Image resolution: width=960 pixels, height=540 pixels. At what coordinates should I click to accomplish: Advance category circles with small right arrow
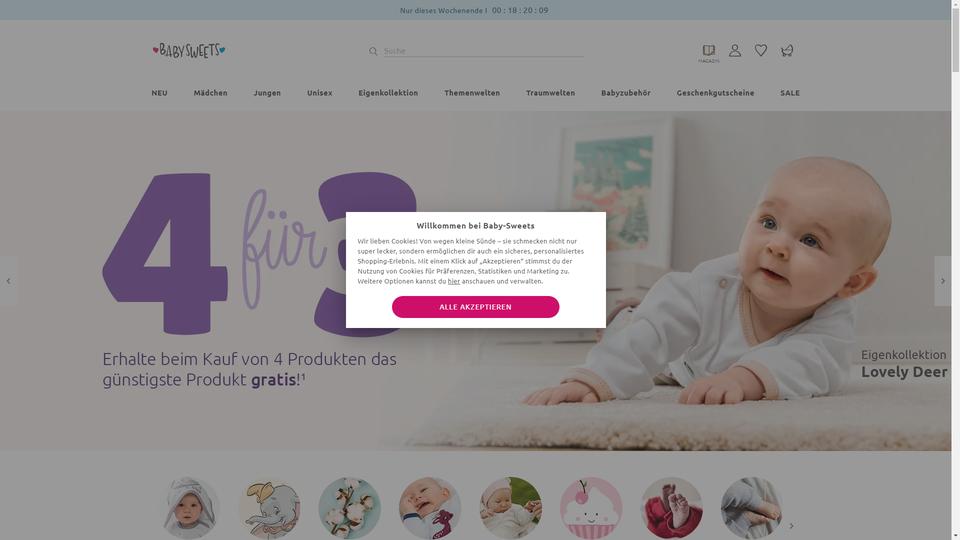tap(791, 526)
